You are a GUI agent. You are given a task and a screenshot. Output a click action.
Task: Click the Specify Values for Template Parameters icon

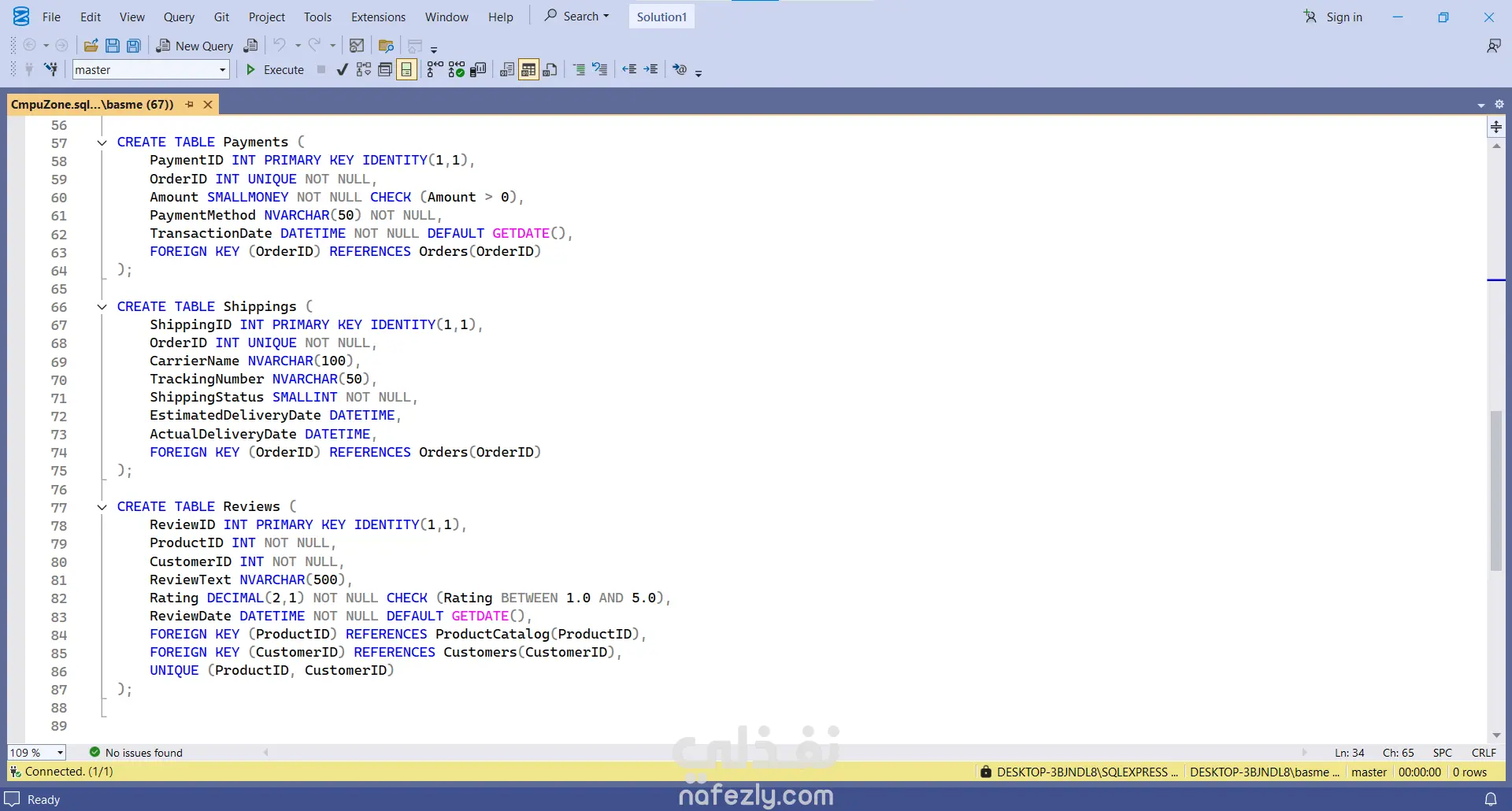(680, 69)
